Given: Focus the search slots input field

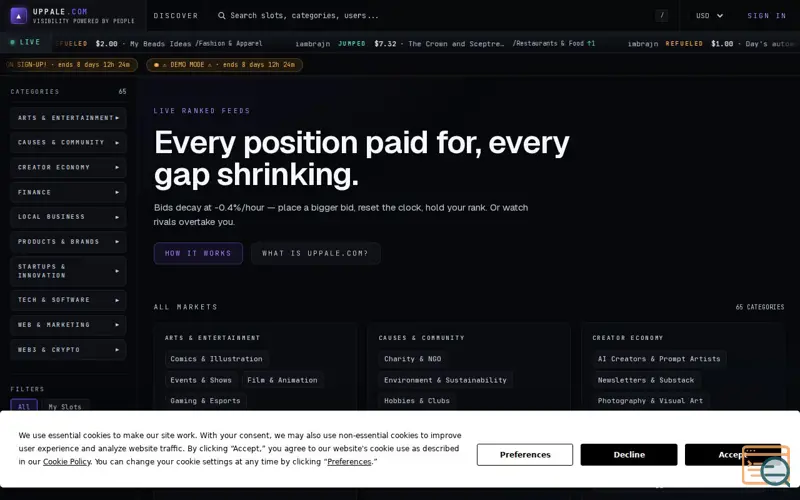Looking at the screenshot, I should click(x=434, y=16).
